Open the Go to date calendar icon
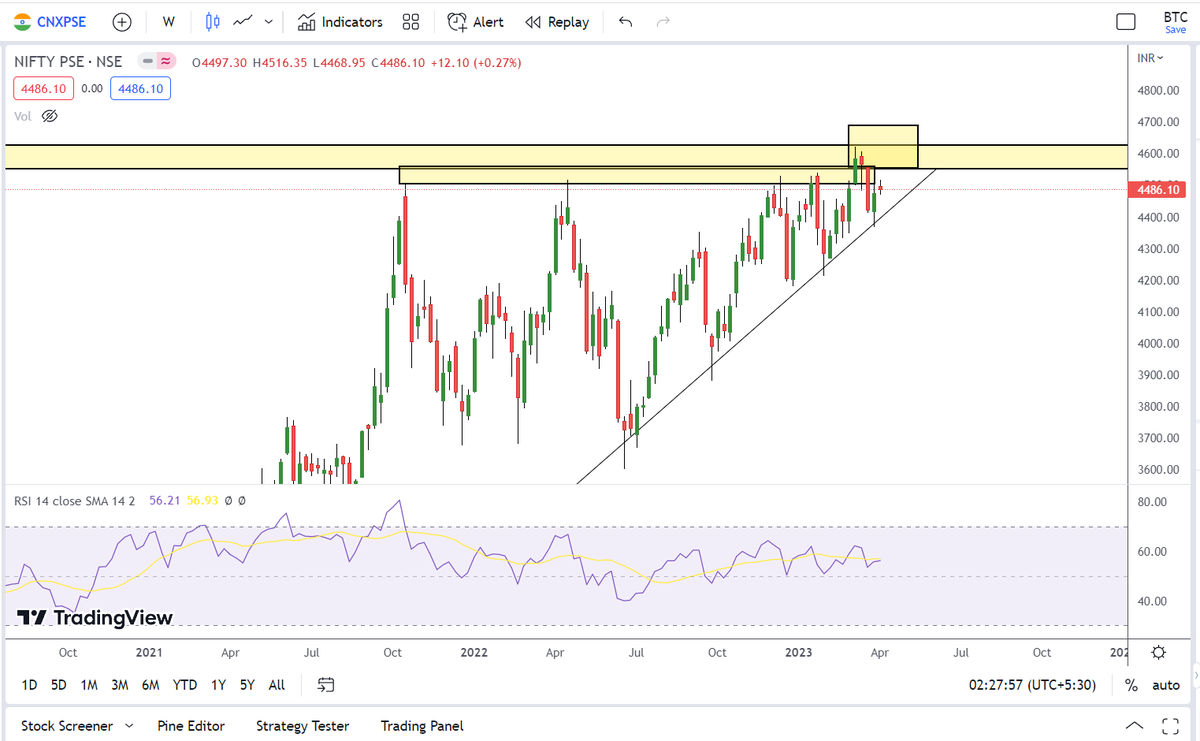 pyautogui.click(x=326, y=685)
